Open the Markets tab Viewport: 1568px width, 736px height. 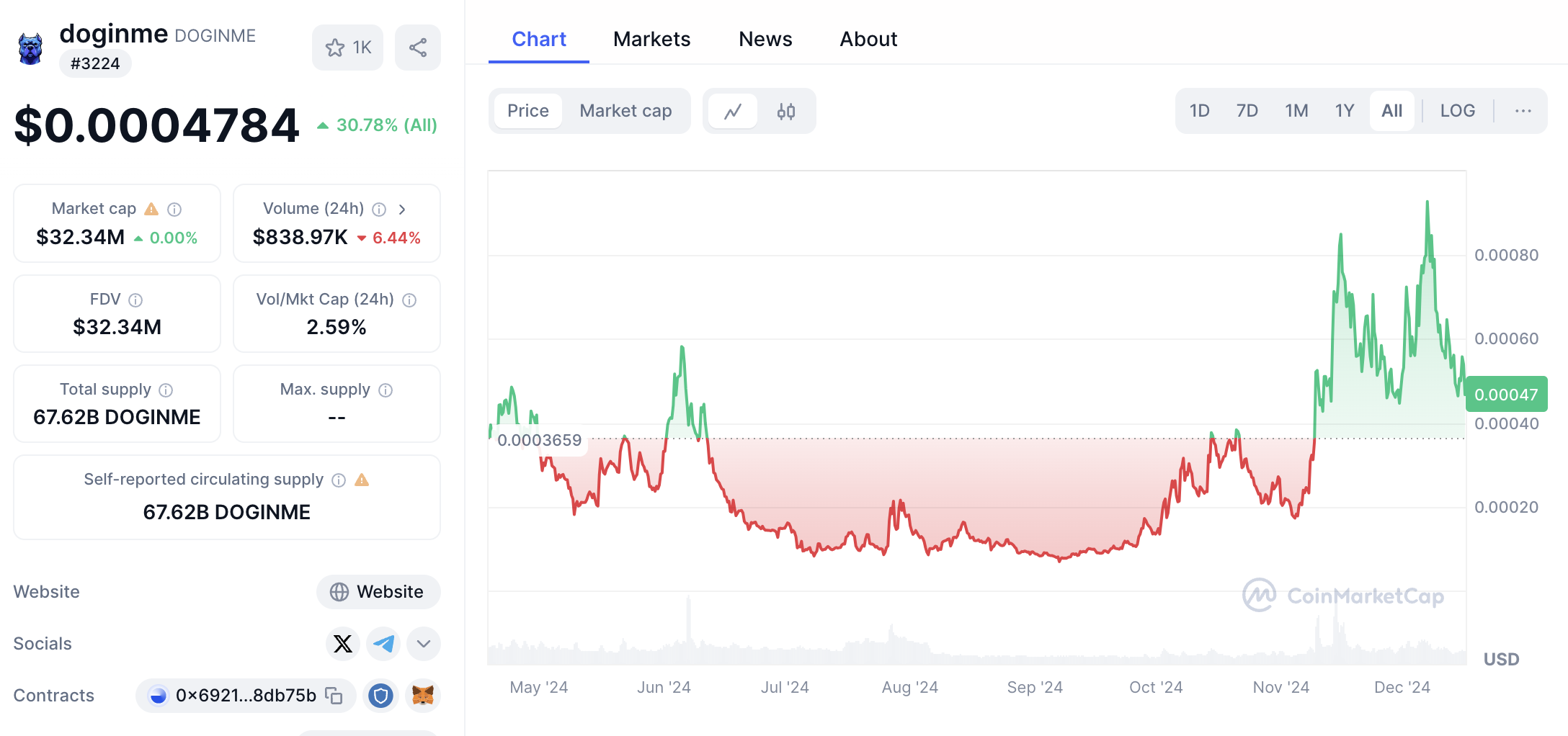click(x=652, y=39)
